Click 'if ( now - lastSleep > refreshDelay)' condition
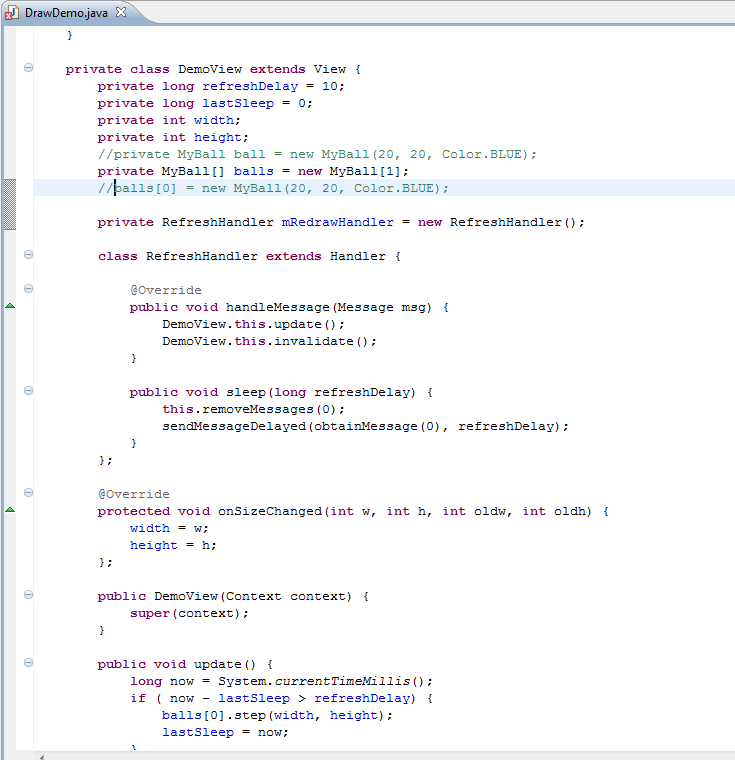 (x=273, y=698)
